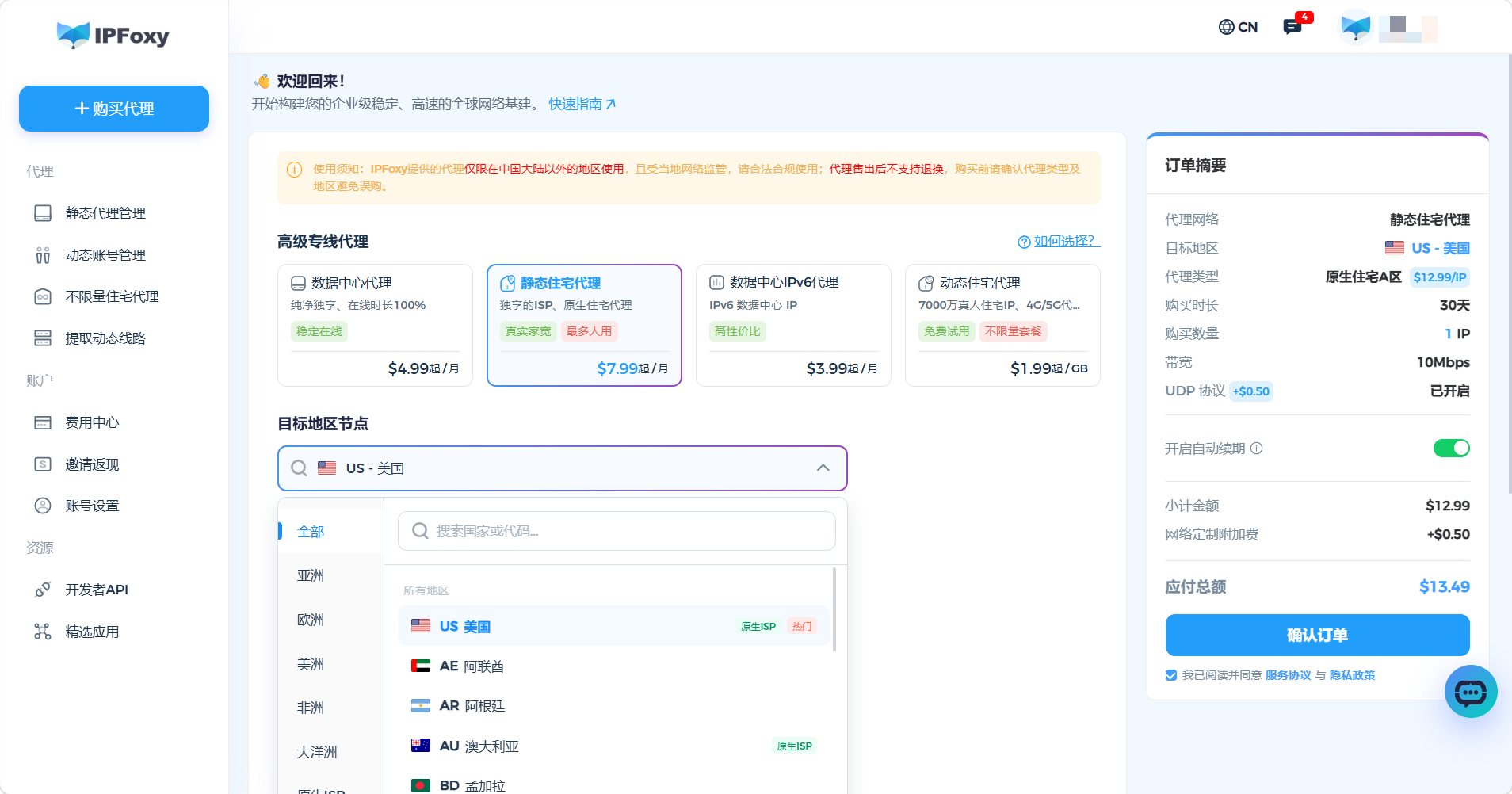
Task: Click the 动态住宅代理 card icon
Action: pyautogui.click(x=926, y=283)
